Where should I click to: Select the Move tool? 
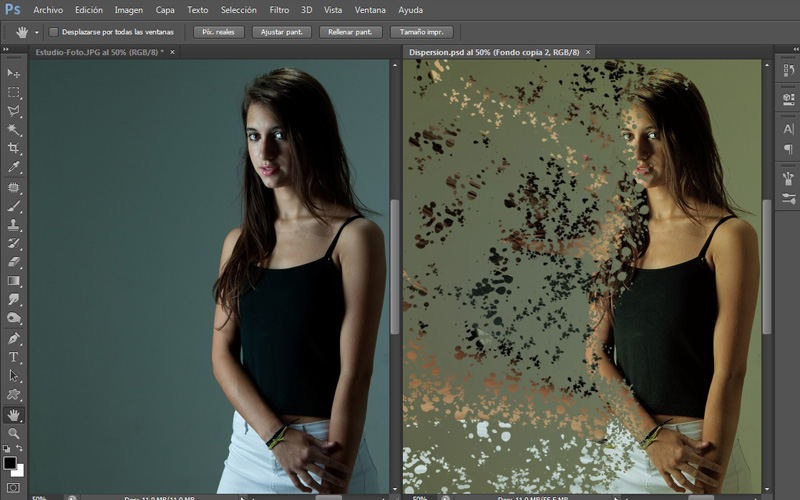point(14,73)
